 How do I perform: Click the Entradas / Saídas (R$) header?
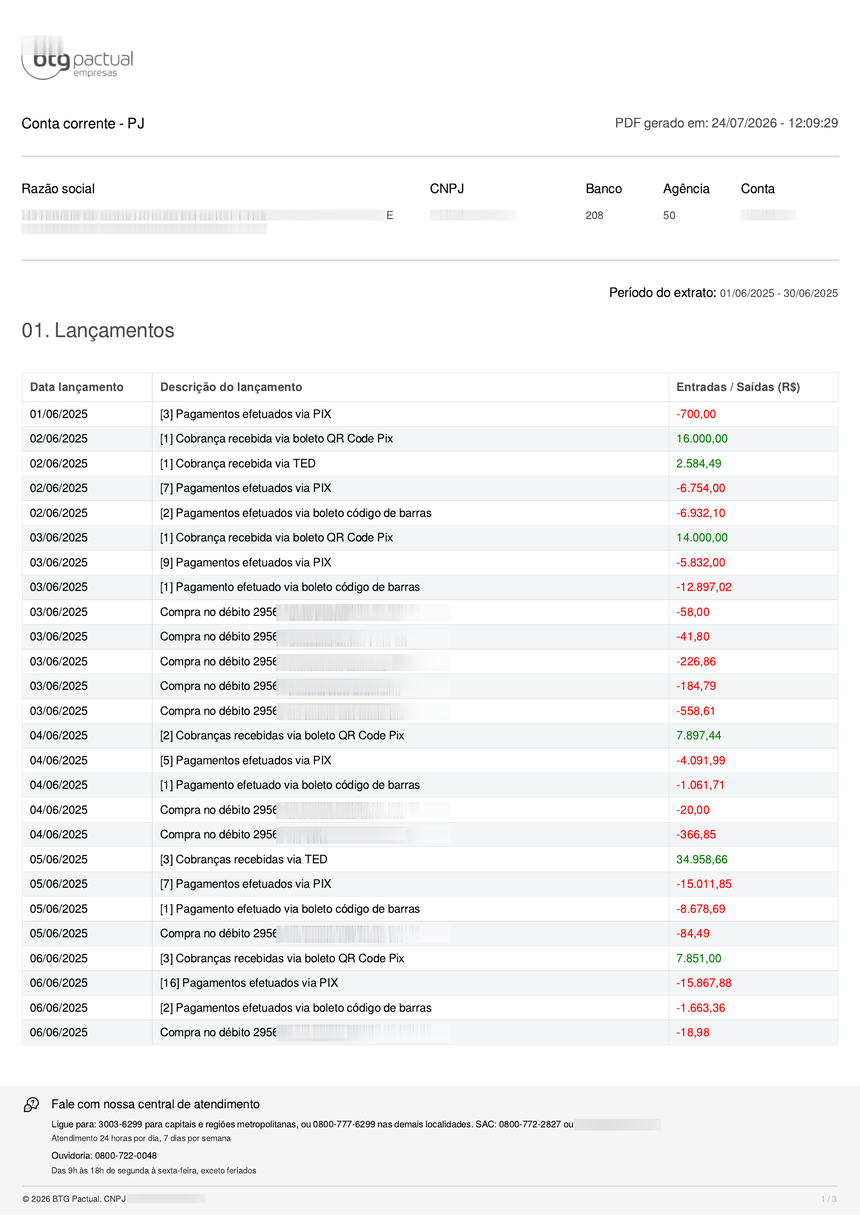click(x=738, y=387)
